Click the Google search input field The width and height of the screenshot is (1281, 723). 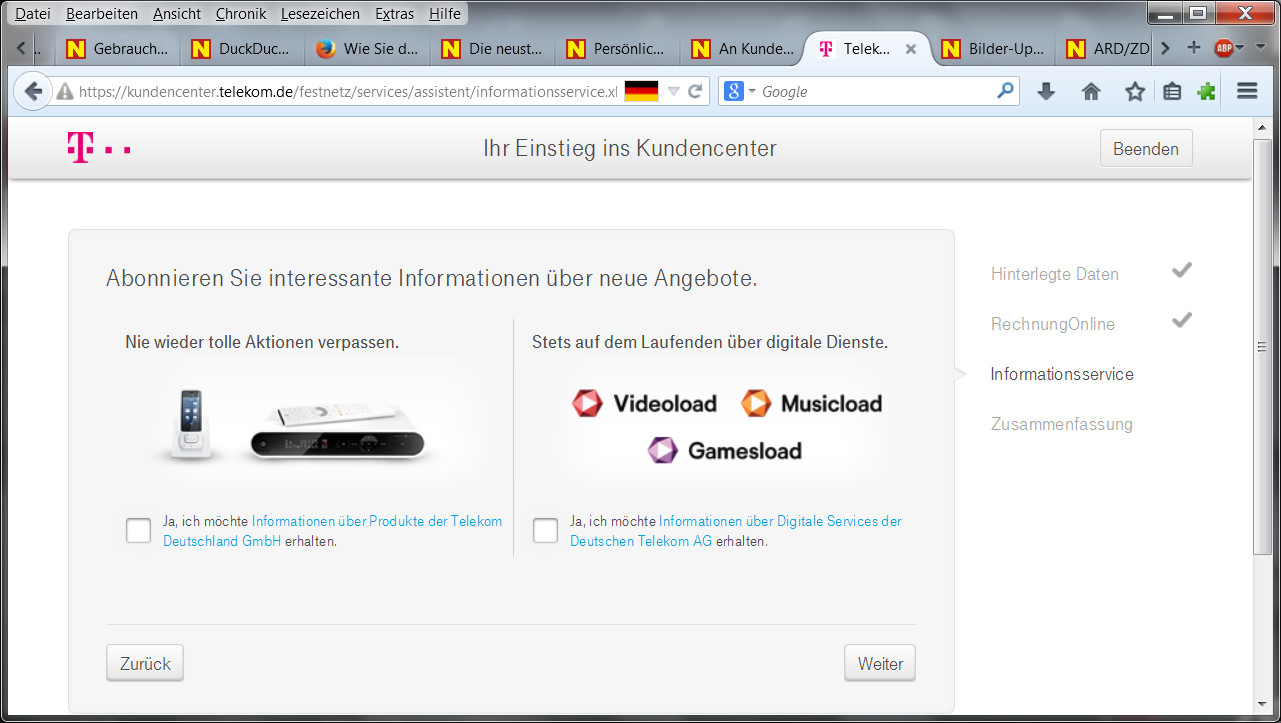coord(877,92)
